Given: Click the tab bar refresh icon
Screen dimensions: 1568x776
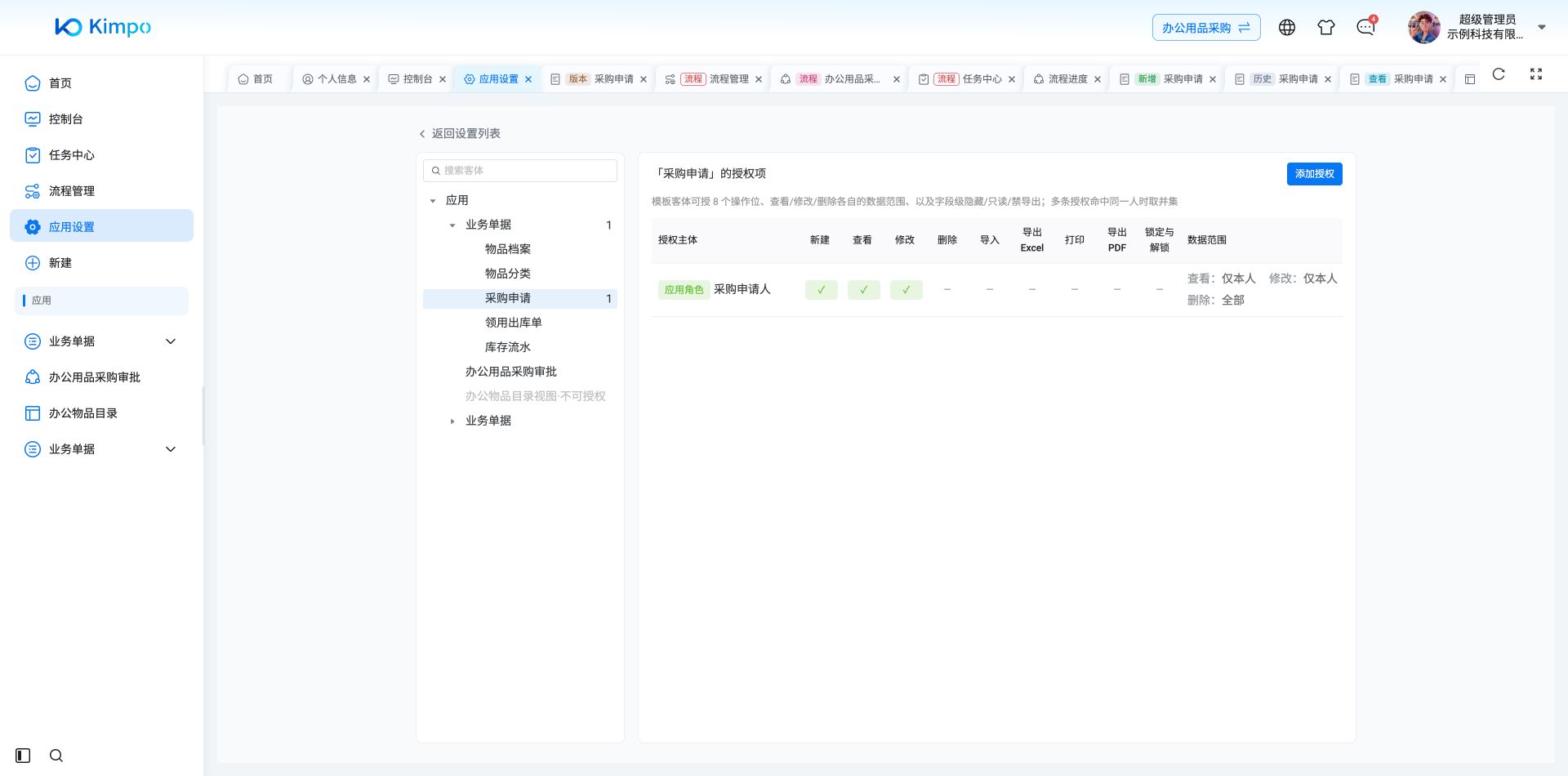Looking at the screenshot, I should click(1499, 74).
